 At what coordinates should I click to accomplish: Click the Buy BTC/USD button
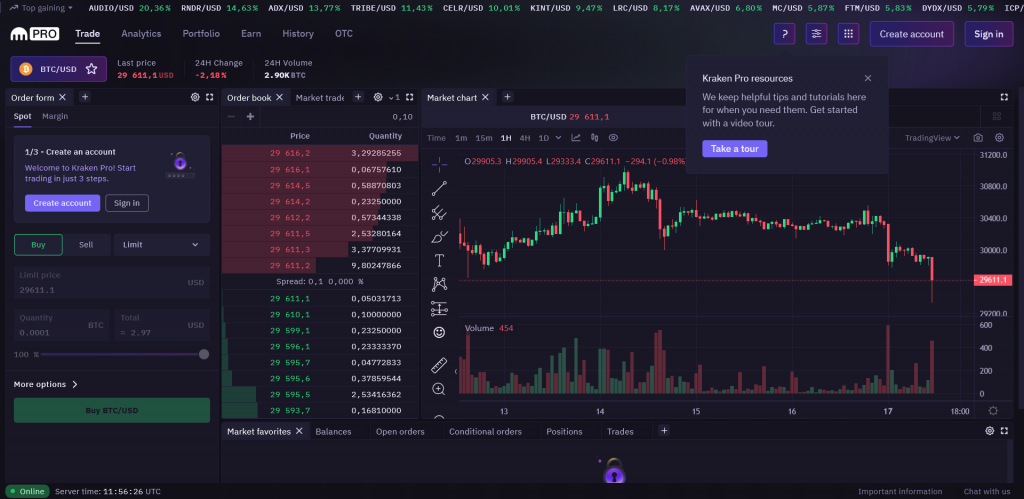click(112, 410)
